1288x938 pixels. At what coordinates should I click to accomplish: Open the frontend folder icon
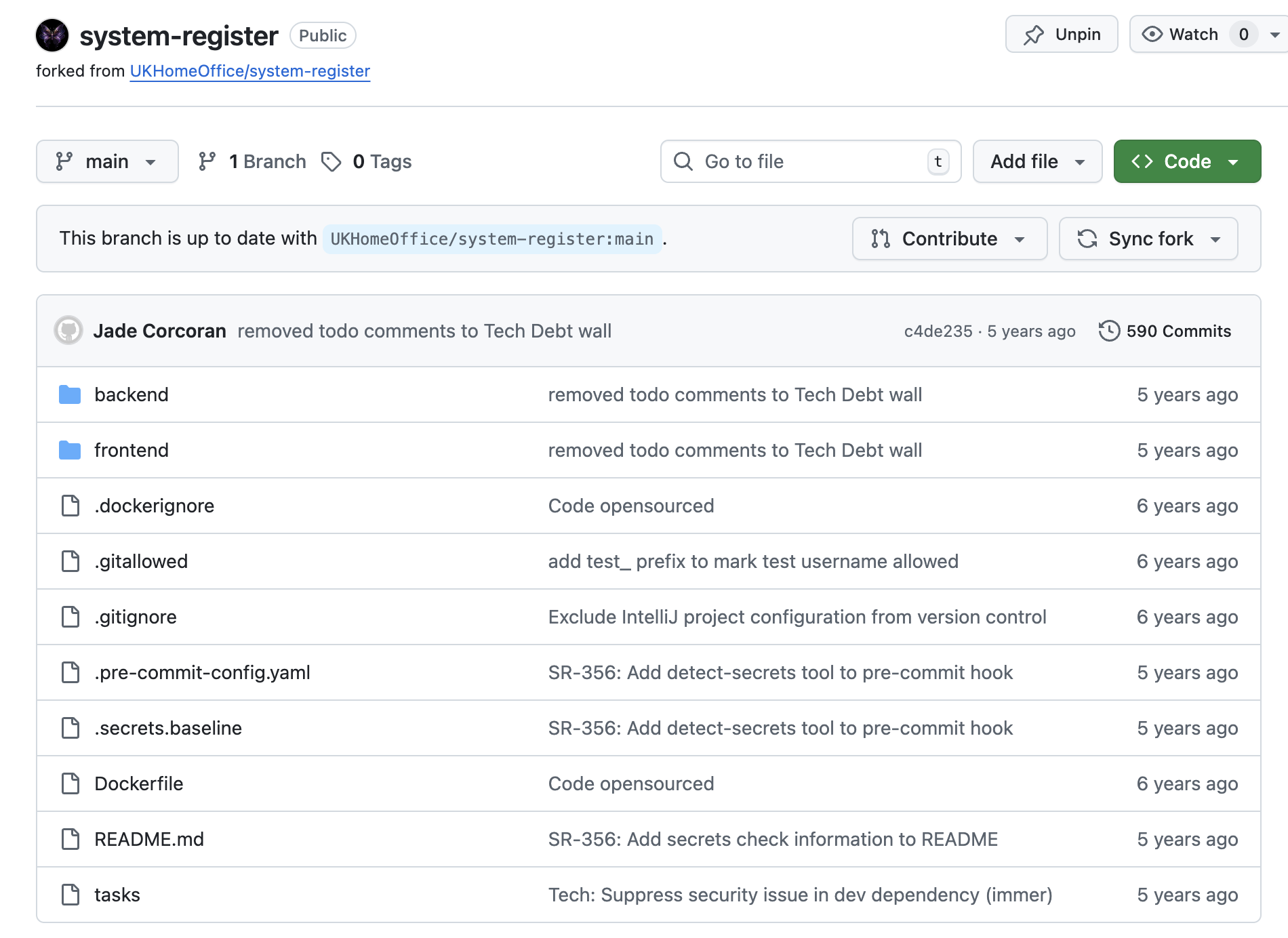click(x=69, y=450)
